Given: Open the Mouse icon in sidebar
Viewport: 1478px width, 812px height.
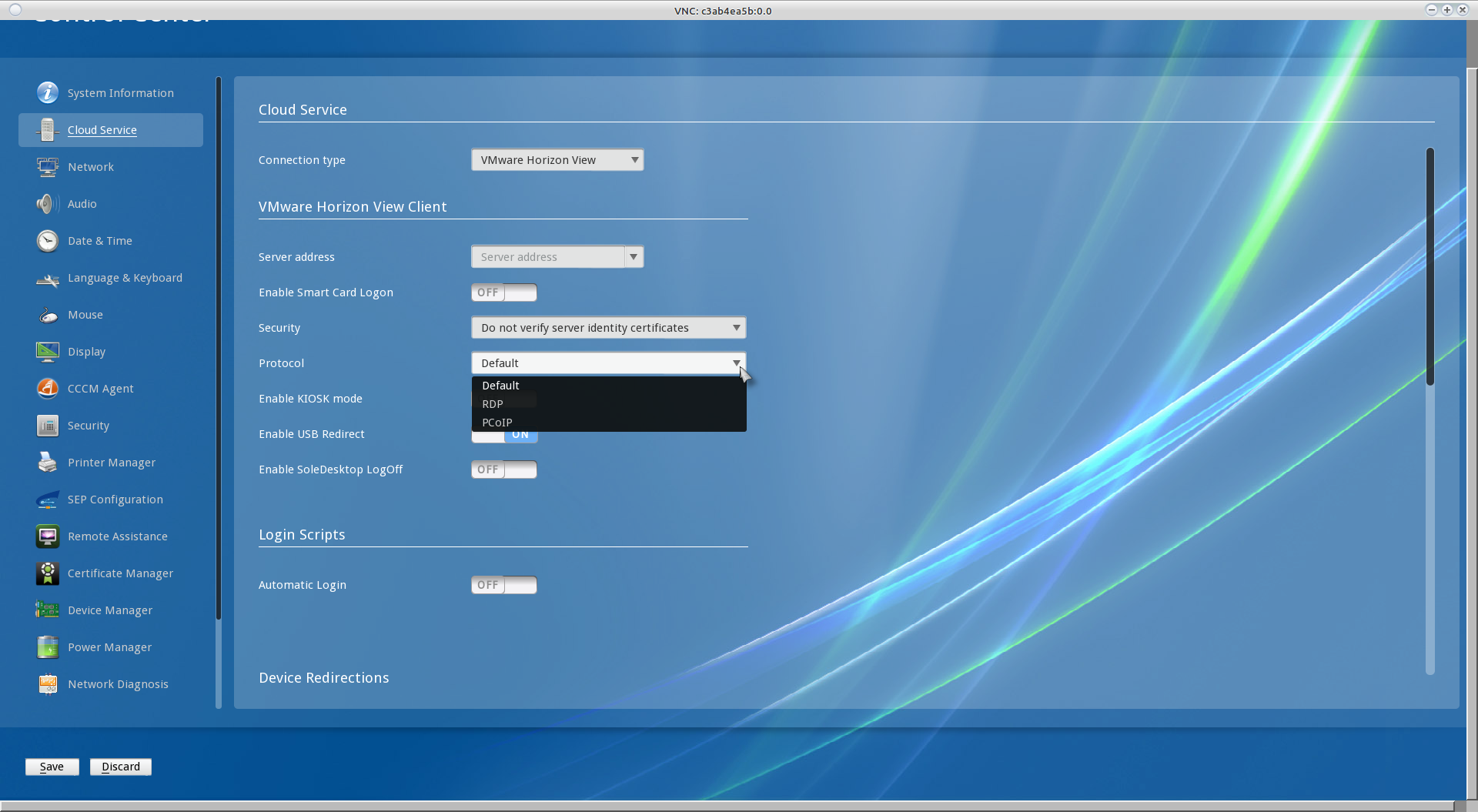Looking at the screenshot, I should pyautogui.click(x=48, y=315).
